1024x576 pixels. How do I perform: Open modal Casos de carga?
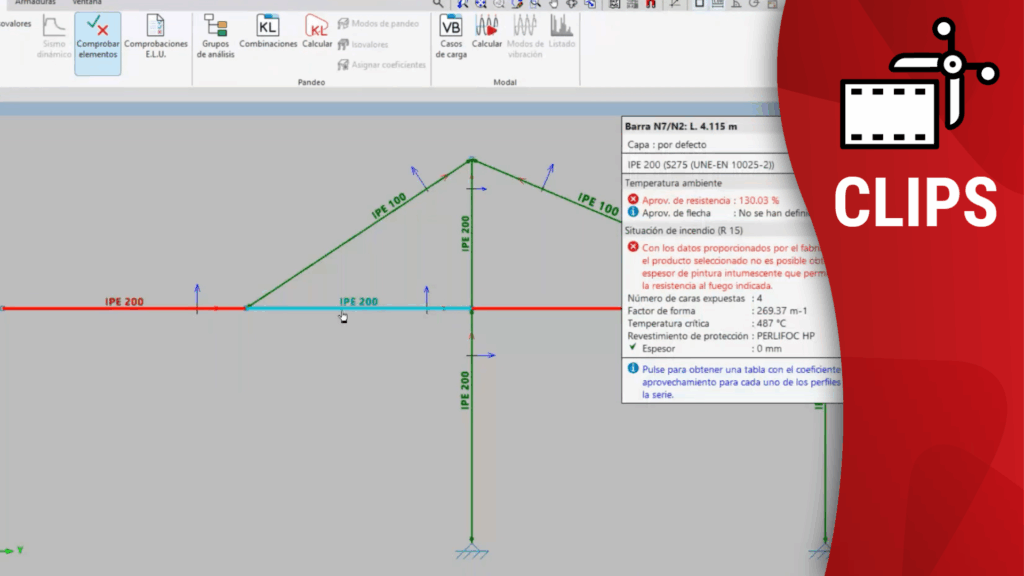(451, 38)
